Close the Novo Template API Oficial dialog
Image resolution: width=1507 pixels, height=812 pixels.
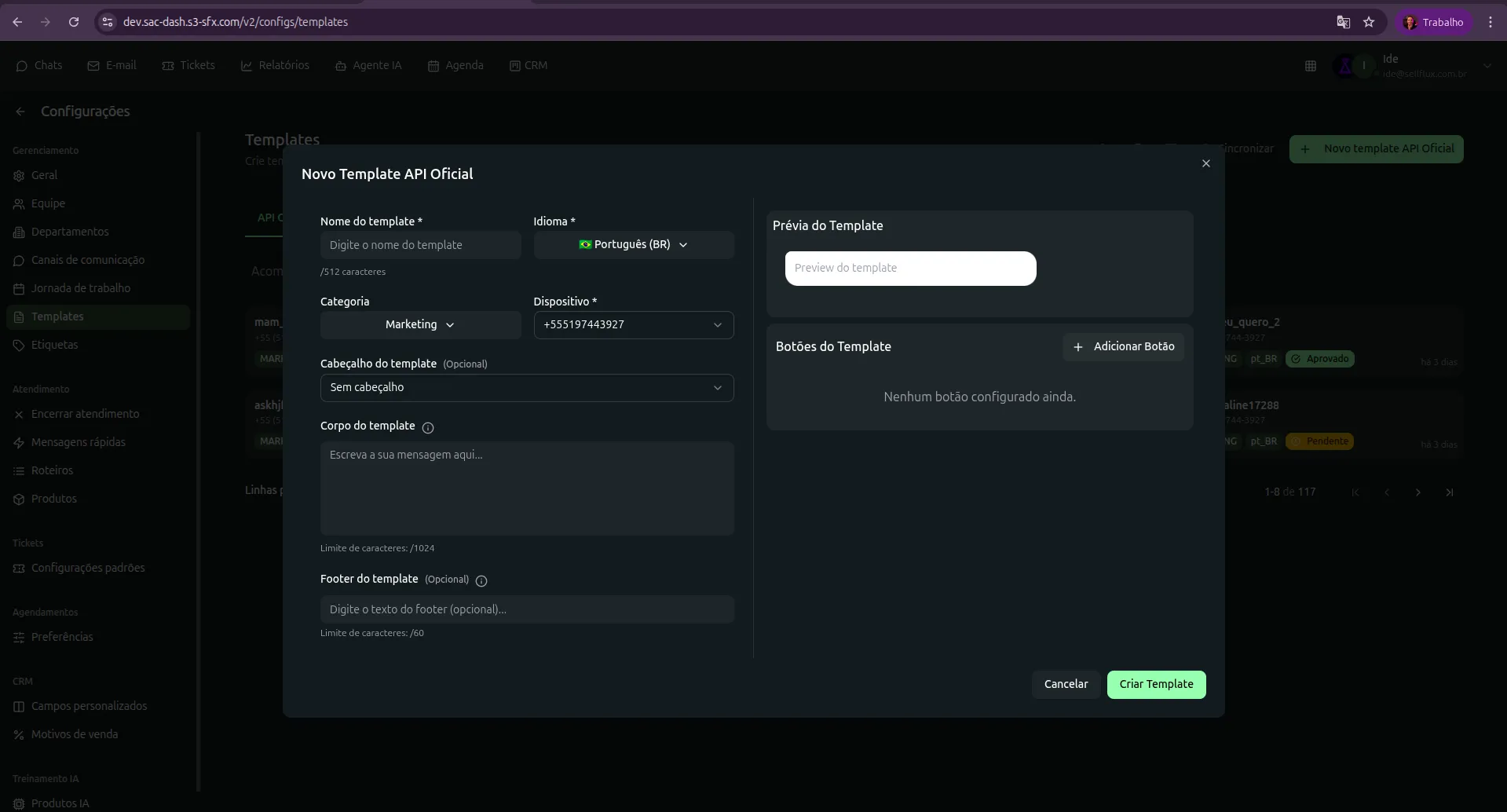coord(1205,163)
